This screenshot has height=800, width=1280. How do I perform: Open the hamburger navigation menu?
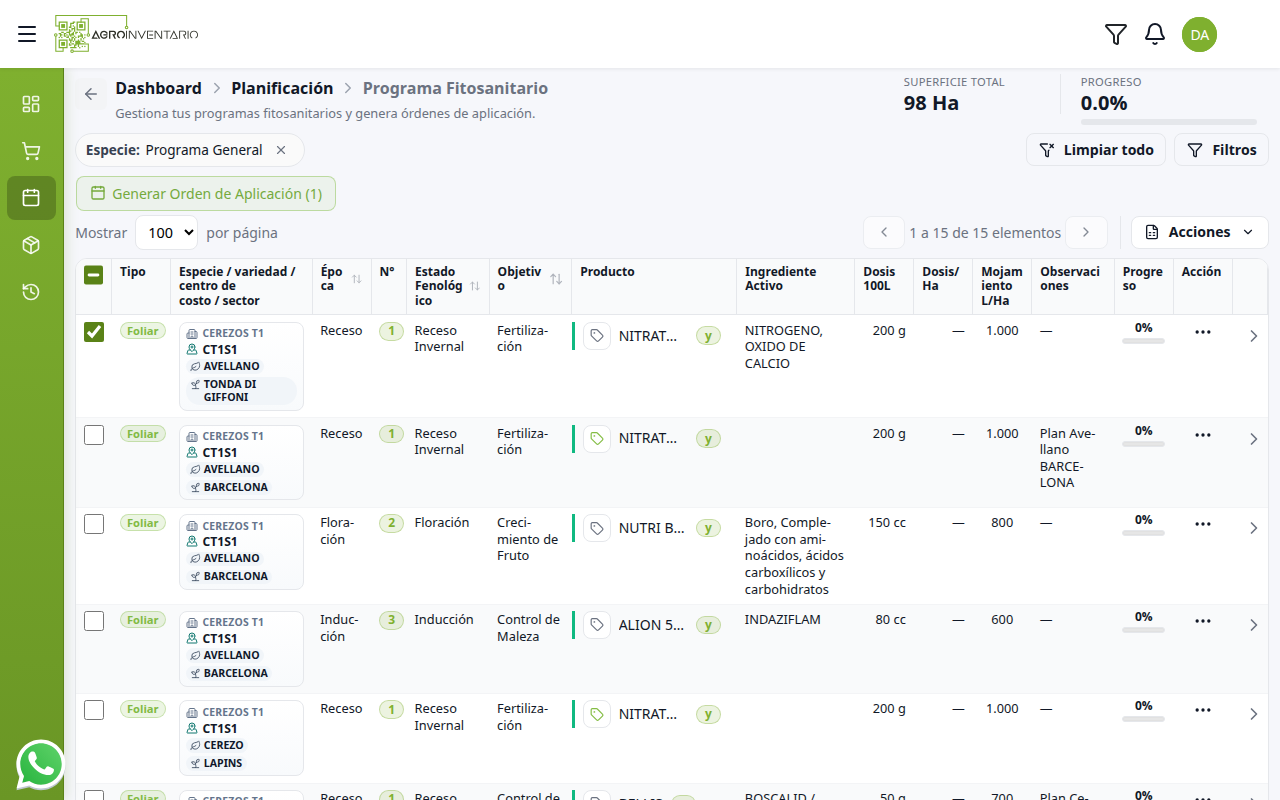(x=27, y=34)
